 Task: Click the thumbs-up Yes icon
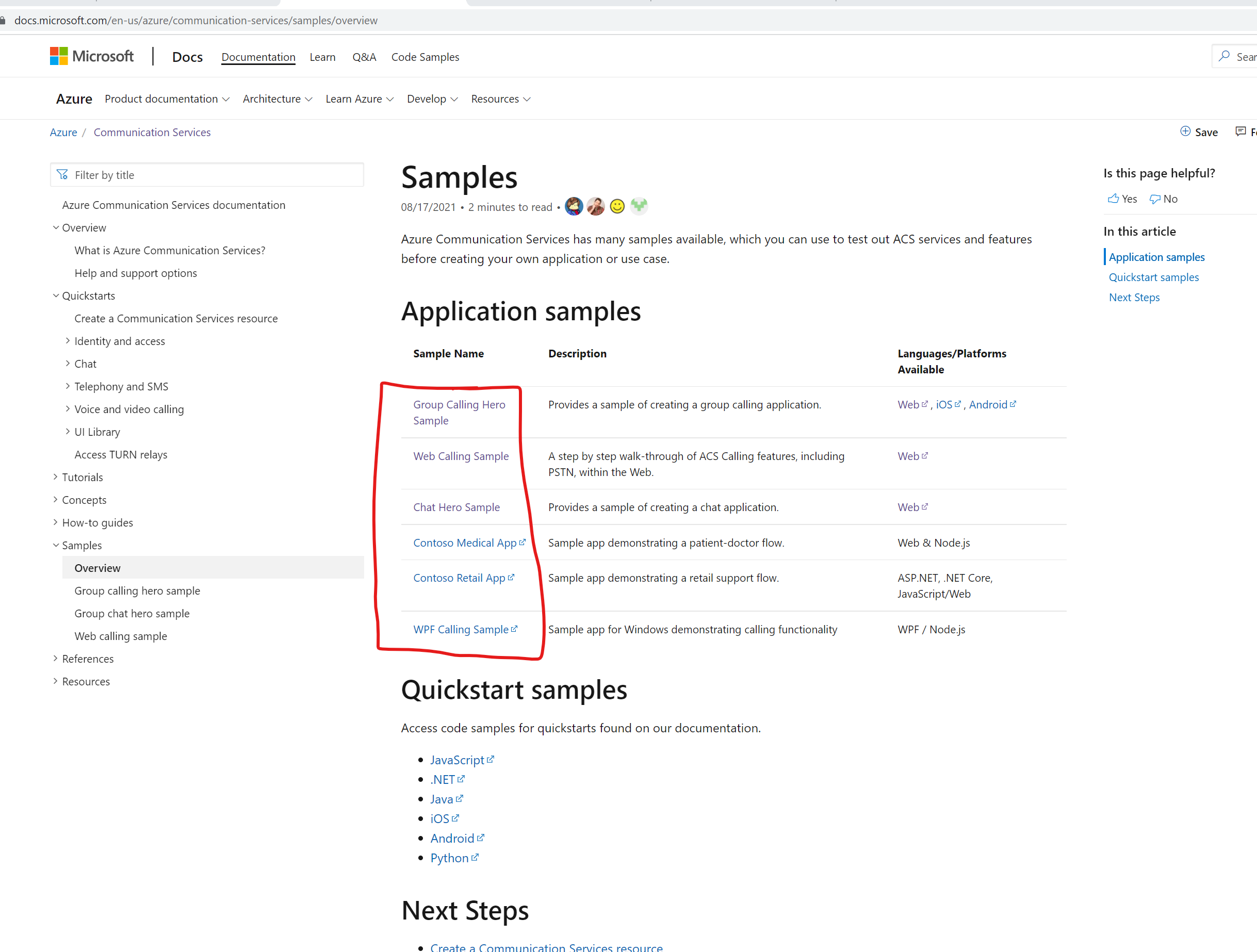[1113, 198]
